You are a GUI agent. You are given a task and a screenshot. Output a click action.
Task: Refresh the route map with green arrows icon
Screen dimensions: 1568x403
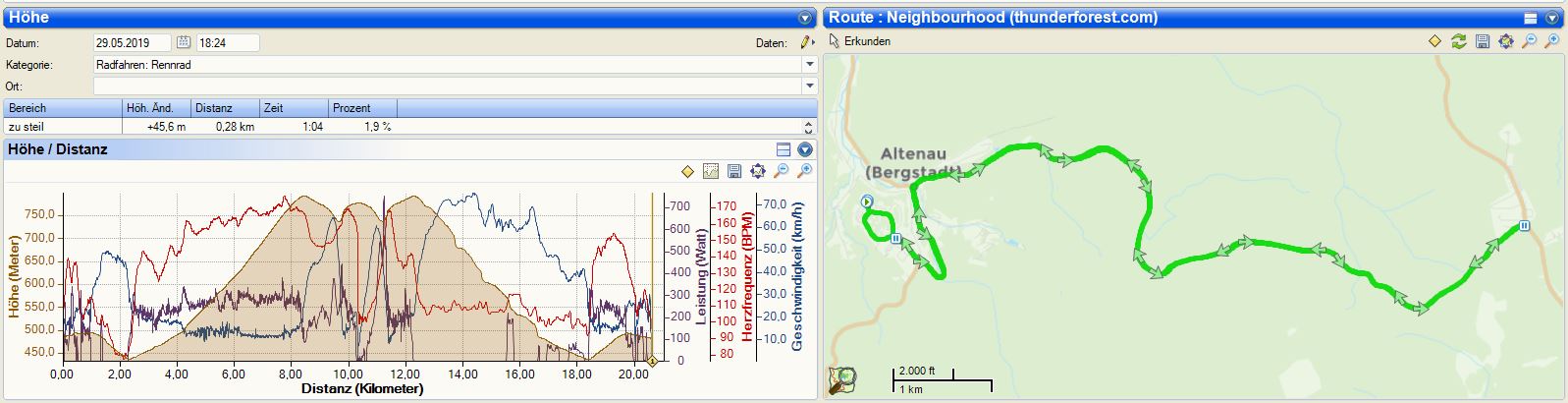tap(1458, 41)
